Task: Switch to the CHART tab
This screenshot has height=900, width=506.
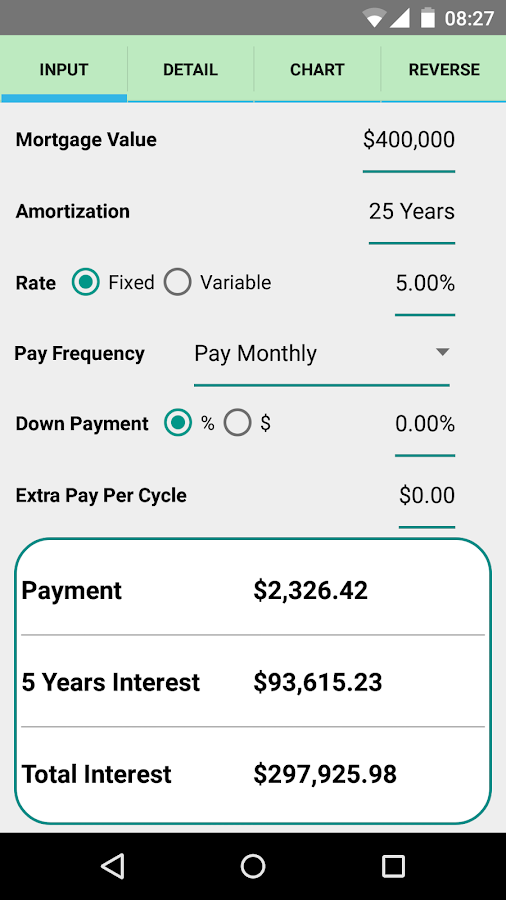Action: [317, 69]
